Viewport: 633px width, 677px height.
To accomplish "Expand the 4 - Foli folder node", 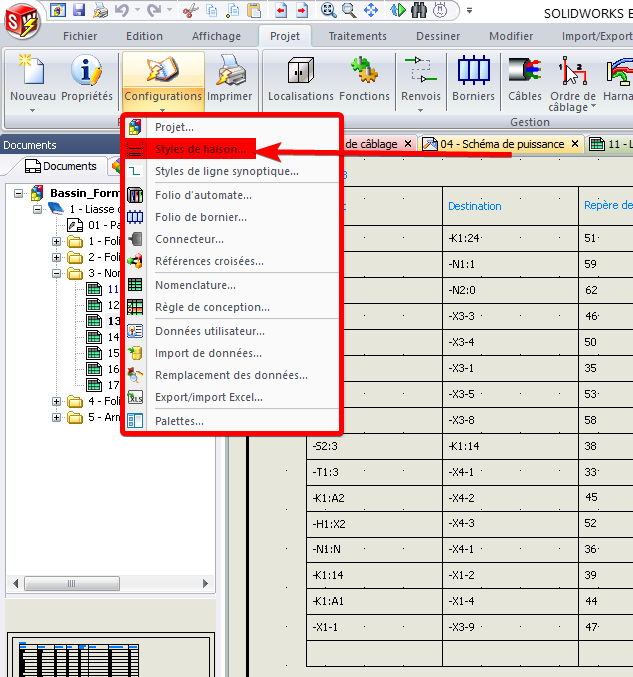I will [x=56, y=402].
